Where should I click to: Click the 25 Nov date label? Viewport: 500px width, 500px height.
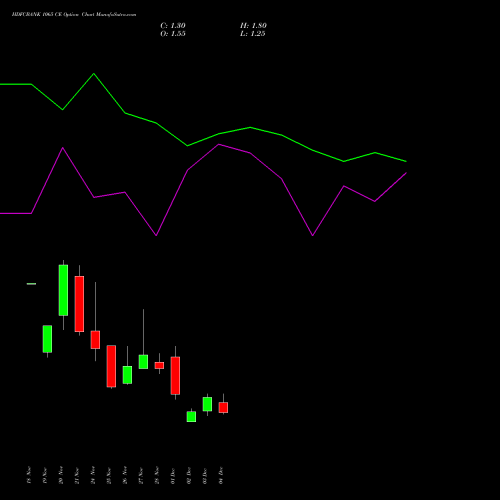click(109, 475)
